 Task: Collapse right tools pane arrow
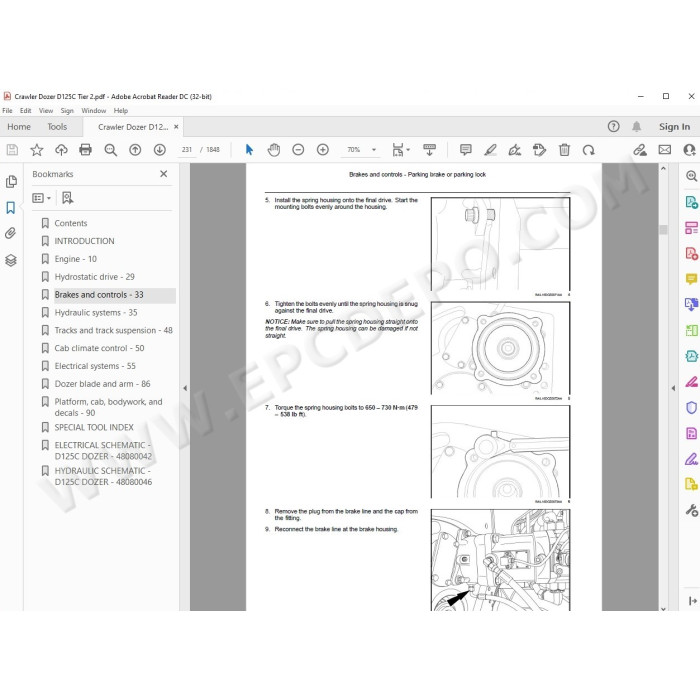pos(673,388)
